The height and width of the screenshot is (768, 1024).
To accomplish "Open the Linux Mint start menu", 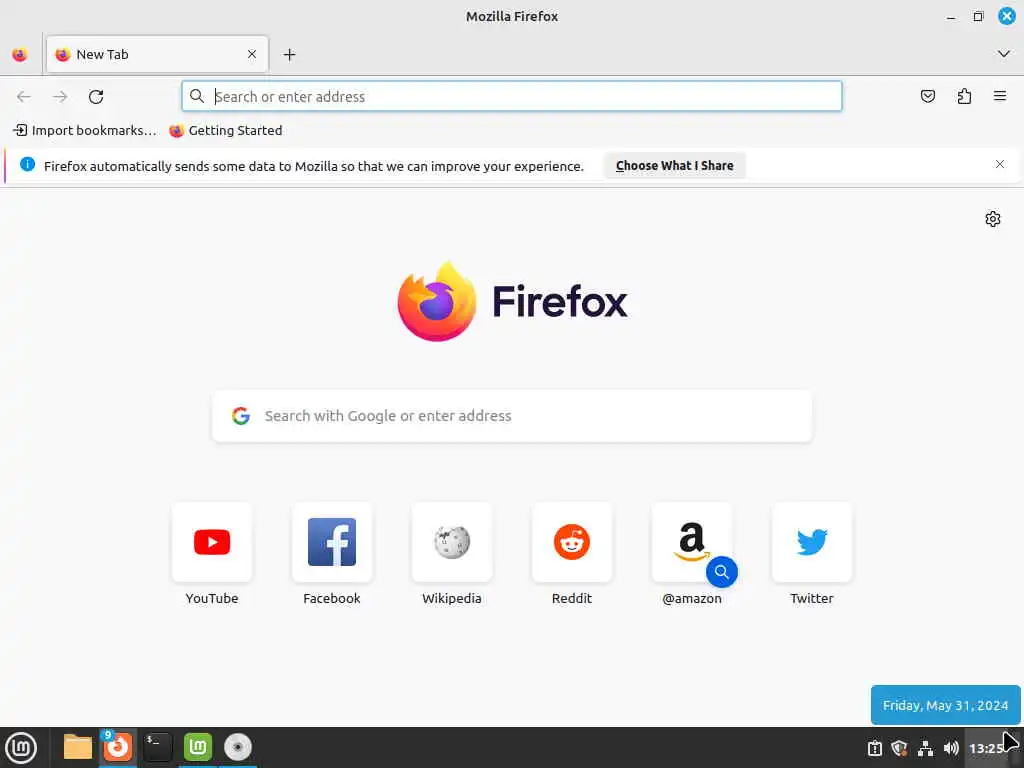I will click(21, 748).
